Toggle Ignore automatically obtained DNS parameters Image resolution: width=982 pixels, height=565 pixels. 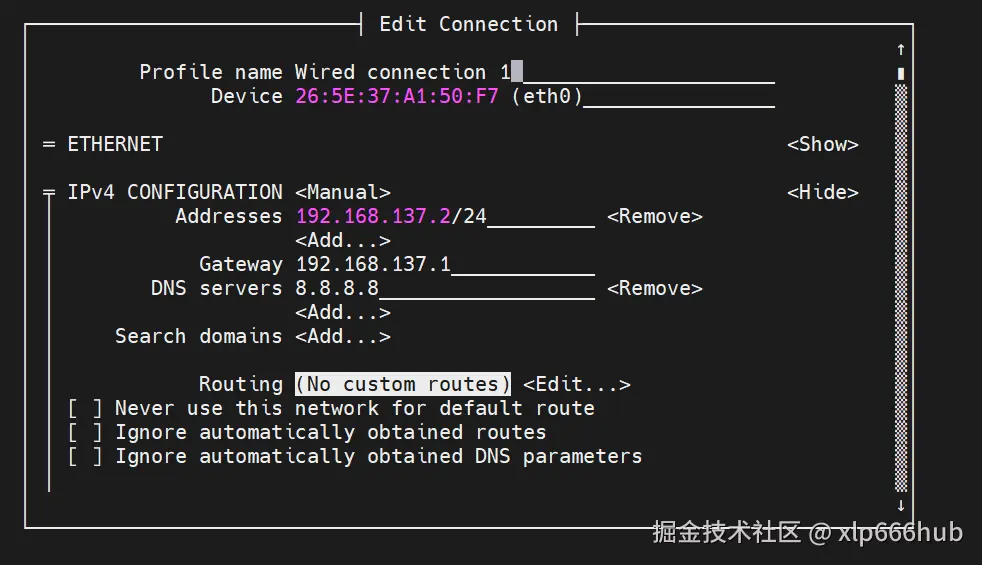85,456
